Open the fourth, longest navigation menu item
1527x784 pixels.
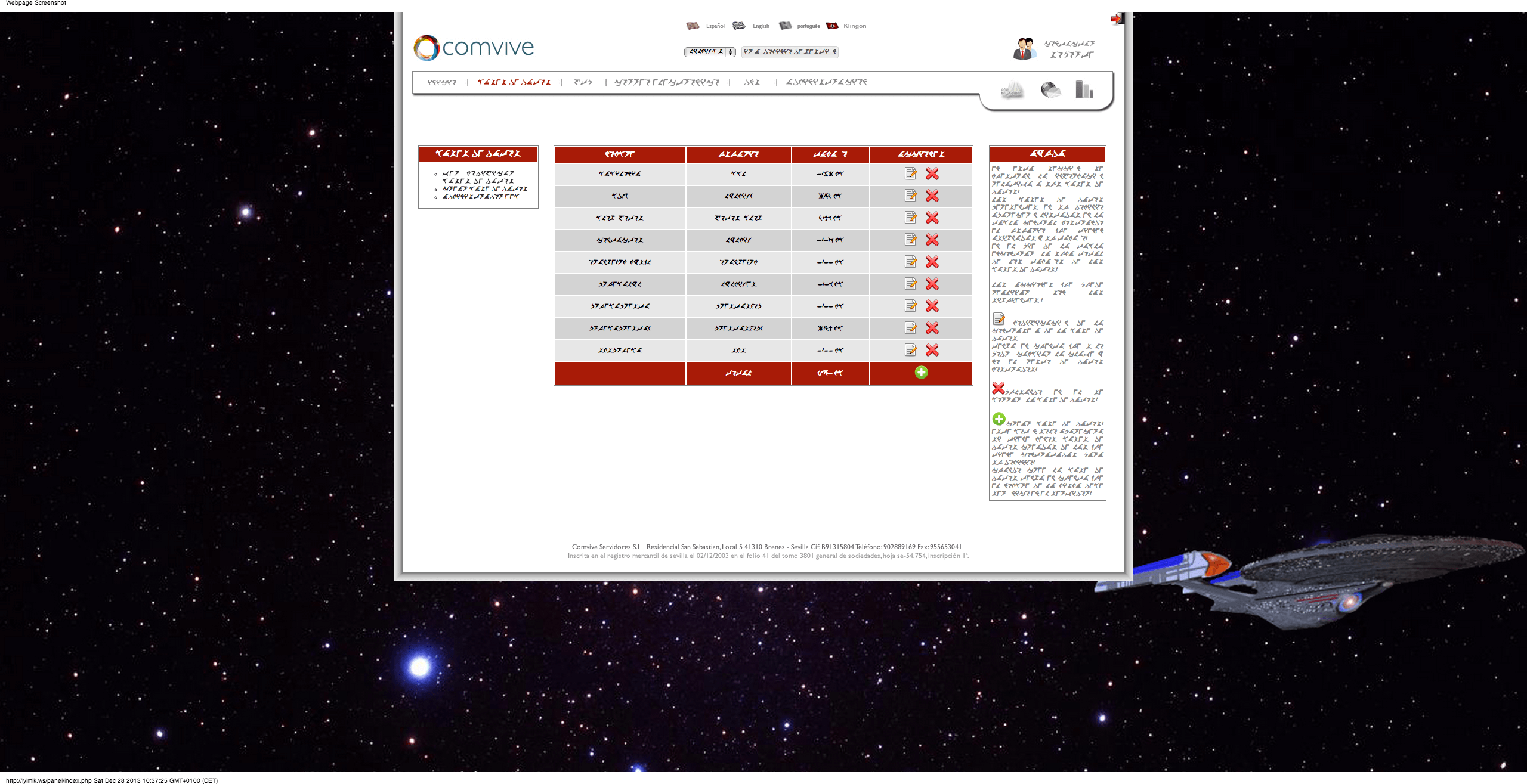pyautogui.click(x=667, y=82)
